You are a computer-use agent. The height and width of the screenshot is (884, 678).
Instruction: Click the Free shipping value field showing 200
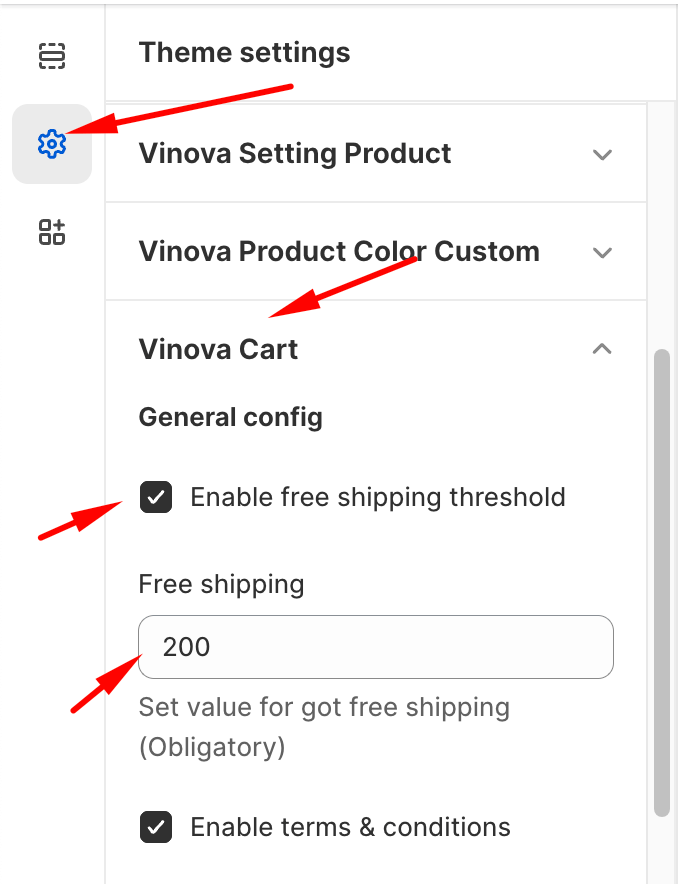pyautogui.click(x=376, y=647)
